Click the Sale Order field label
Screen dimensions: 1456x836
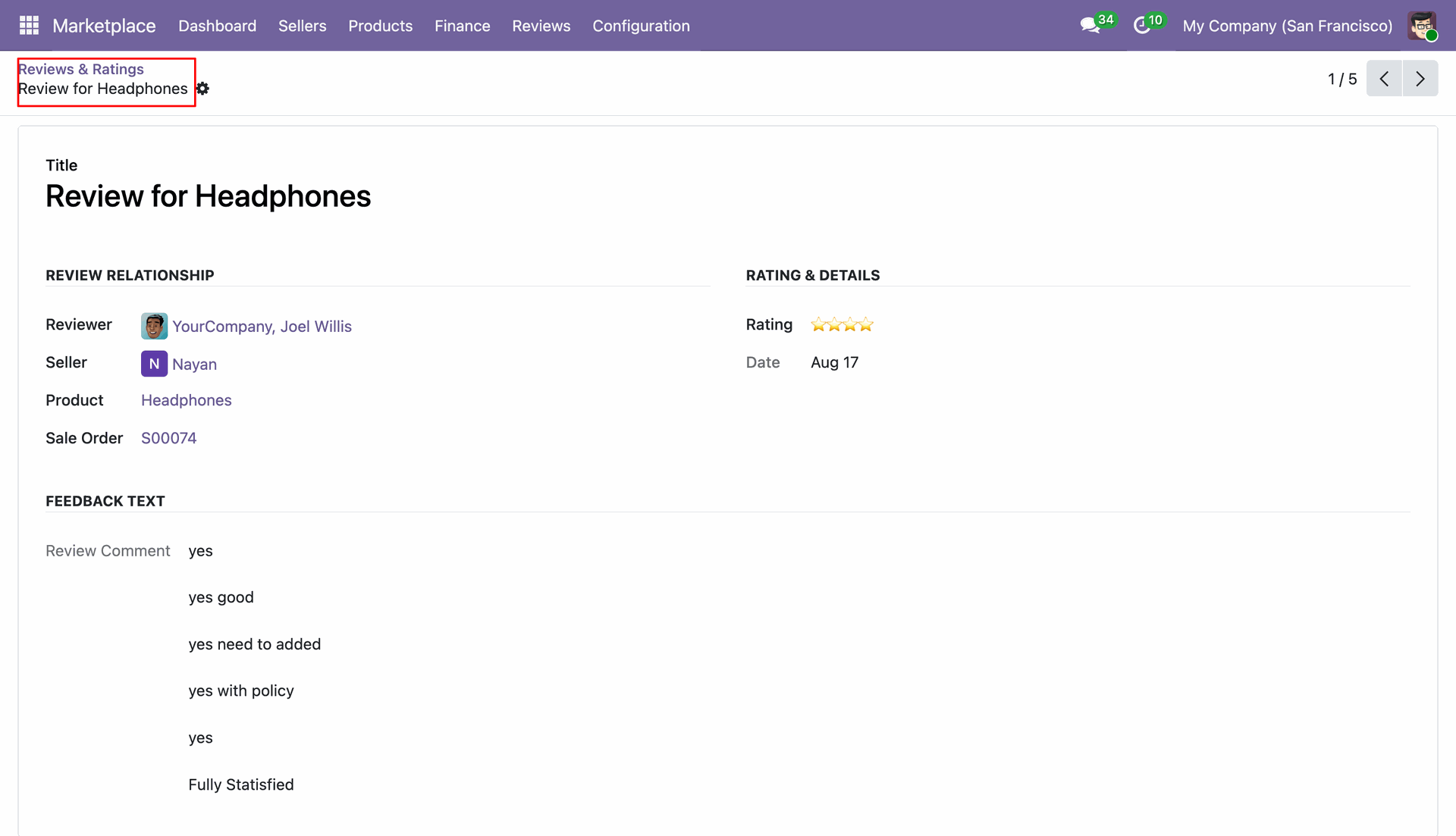[x=84, y=438]
